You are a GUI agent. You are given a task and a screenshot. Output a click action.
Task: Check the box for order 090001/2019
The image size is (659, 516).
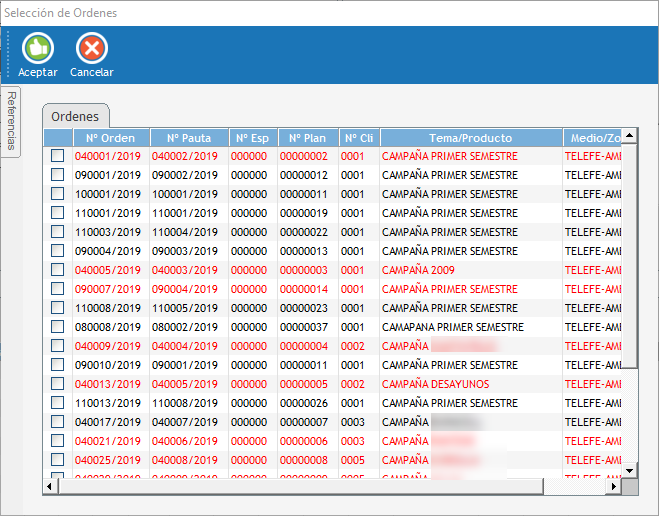coord(57,175)
